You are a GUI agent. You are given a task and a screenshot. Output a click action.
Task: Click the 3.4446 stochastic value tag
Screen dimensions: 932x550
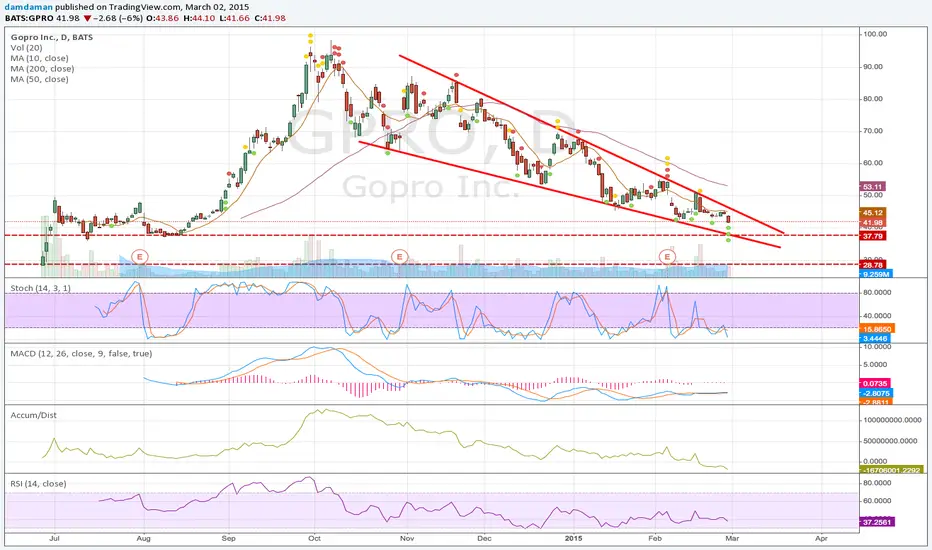[876, 338]
